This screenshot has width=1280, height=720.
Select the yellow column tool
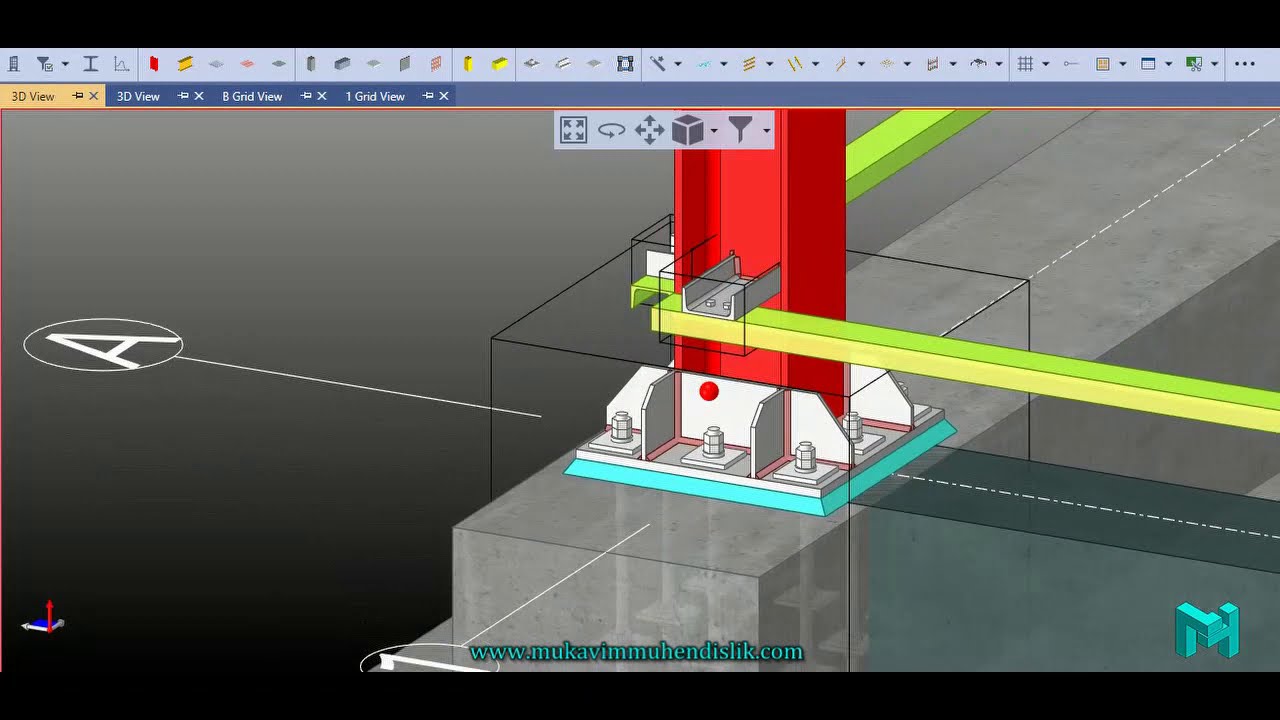tap(468, 64)
